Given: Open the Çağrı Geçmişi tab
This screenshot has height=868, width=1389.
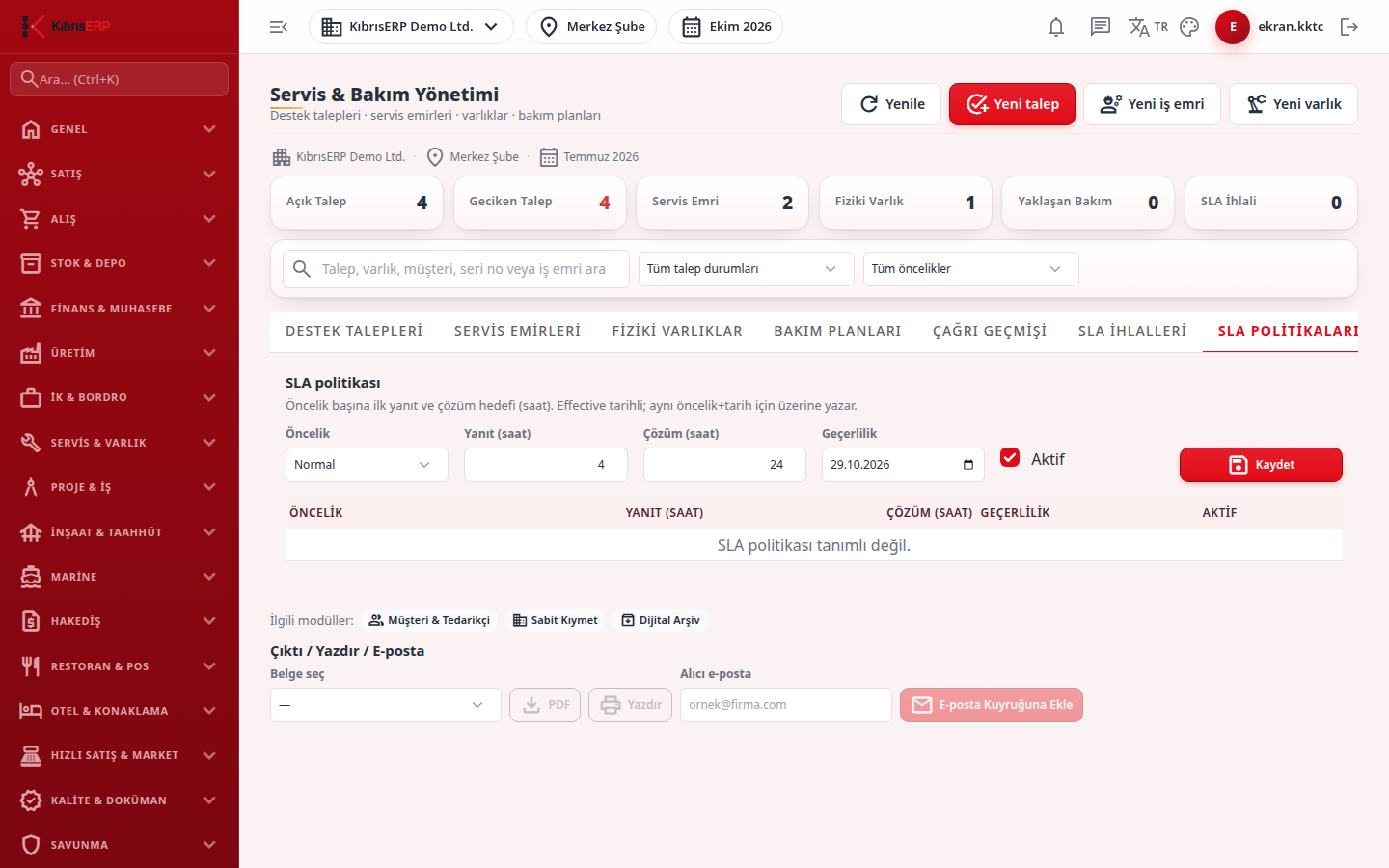Looking at the screenshot, I should 990,331.
